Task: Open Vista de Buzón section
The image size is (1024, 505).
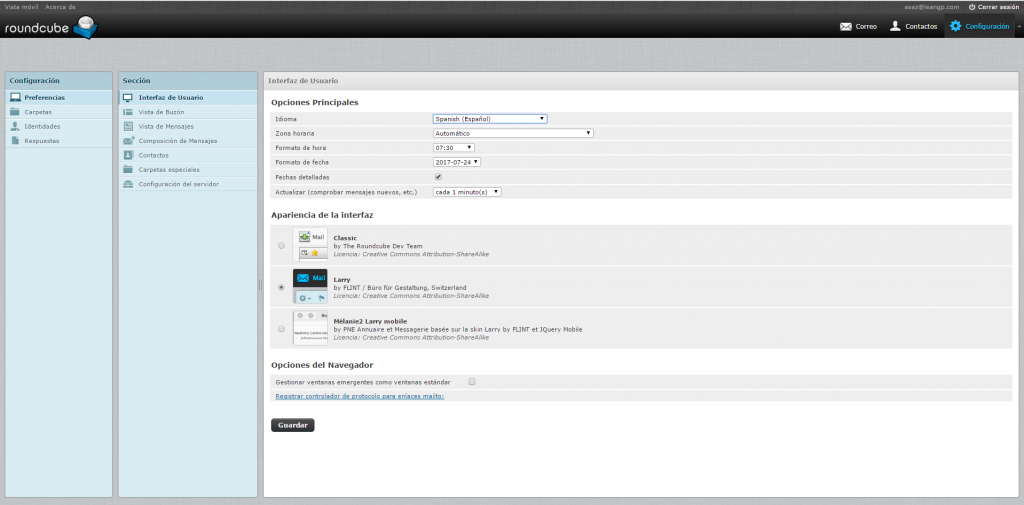Action: point(188,112)
